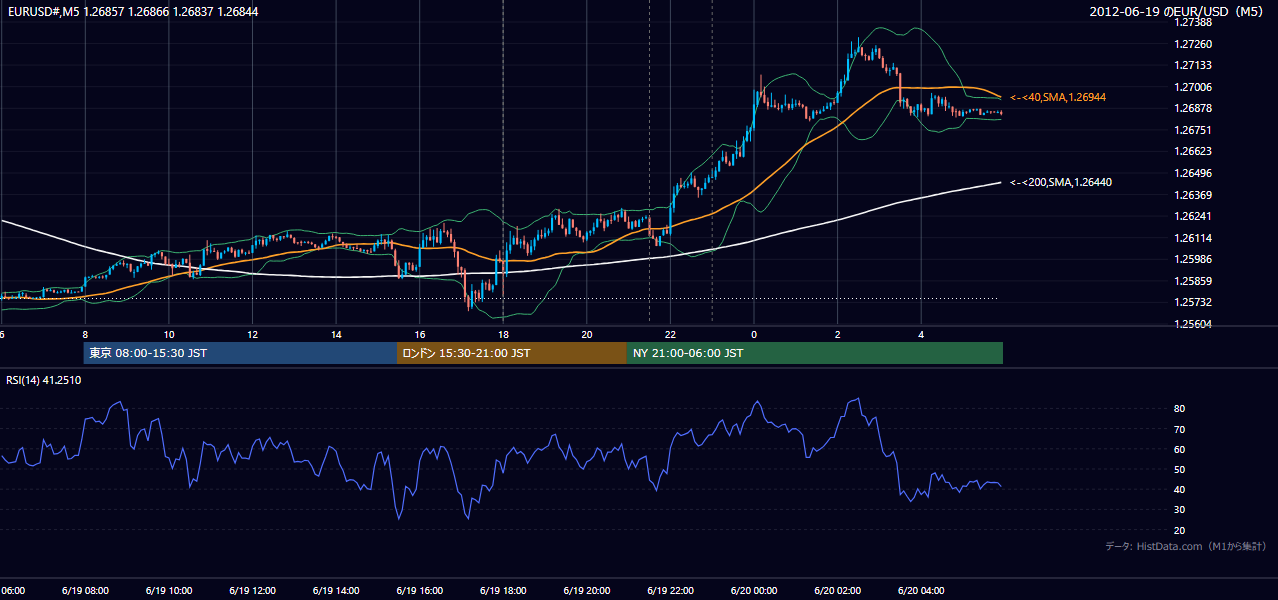Click the 40 SMA 1.26944 label
Screen dimensions: 1278x600
pos(1058,97)
